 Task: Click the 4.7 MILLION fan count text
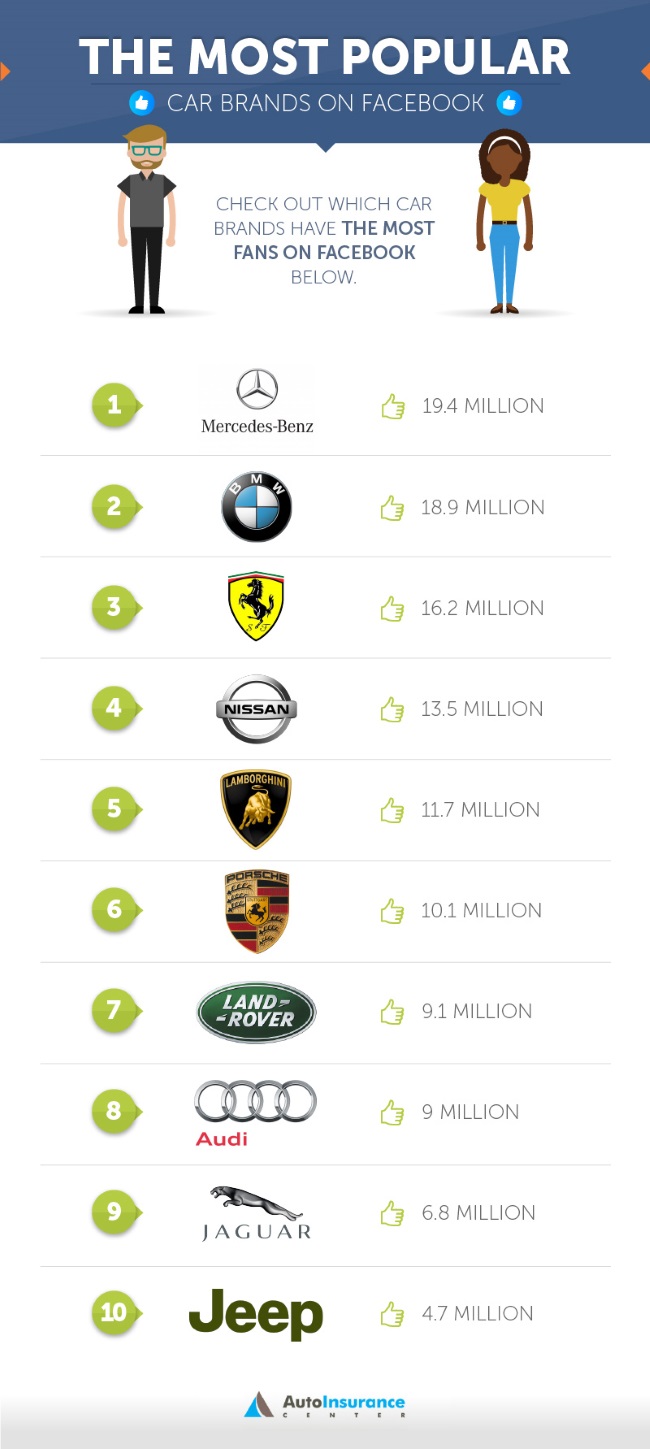477,1313
